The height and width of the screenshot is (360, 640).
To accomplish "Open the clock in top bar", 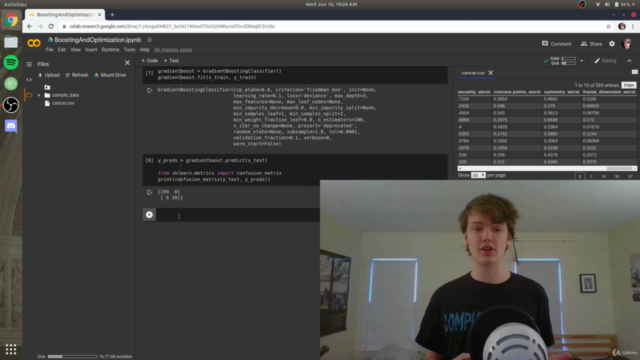I will 331,4.
